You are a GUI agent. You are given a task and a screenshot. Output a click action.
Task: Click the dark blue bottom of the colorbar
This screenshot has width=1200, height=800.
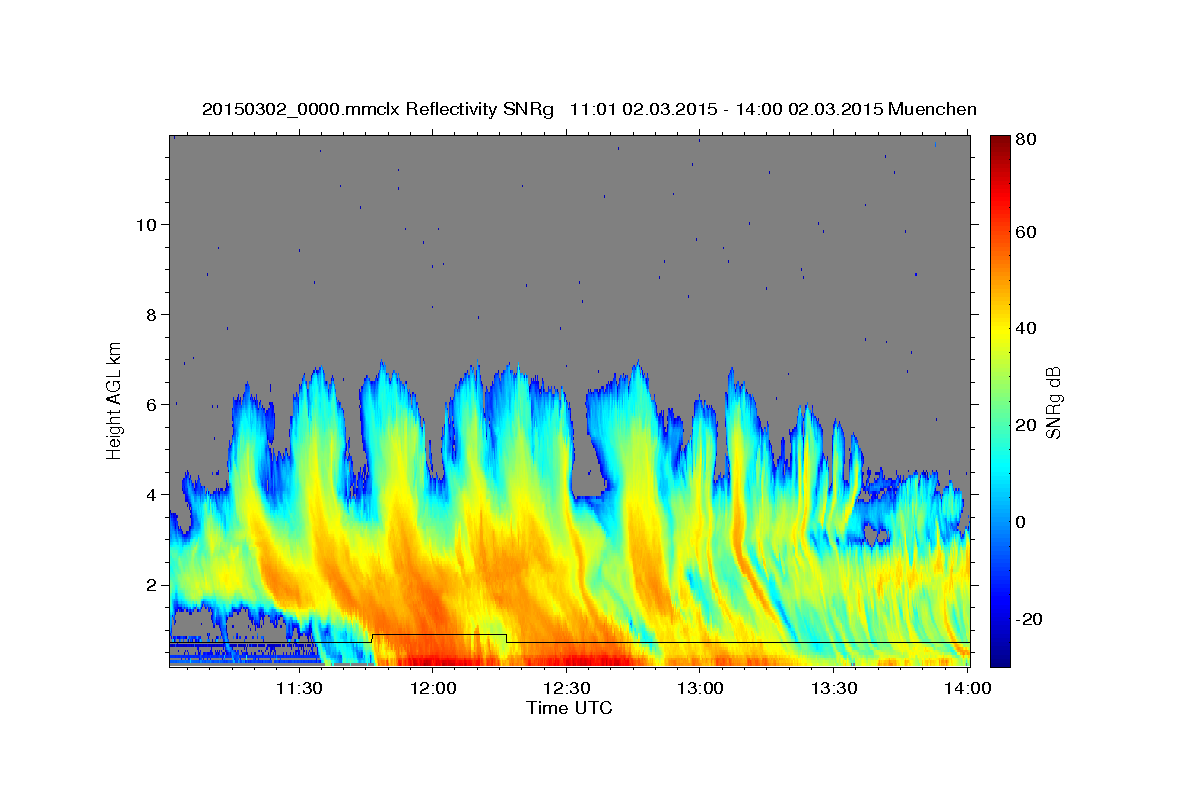click(1000, 655)
